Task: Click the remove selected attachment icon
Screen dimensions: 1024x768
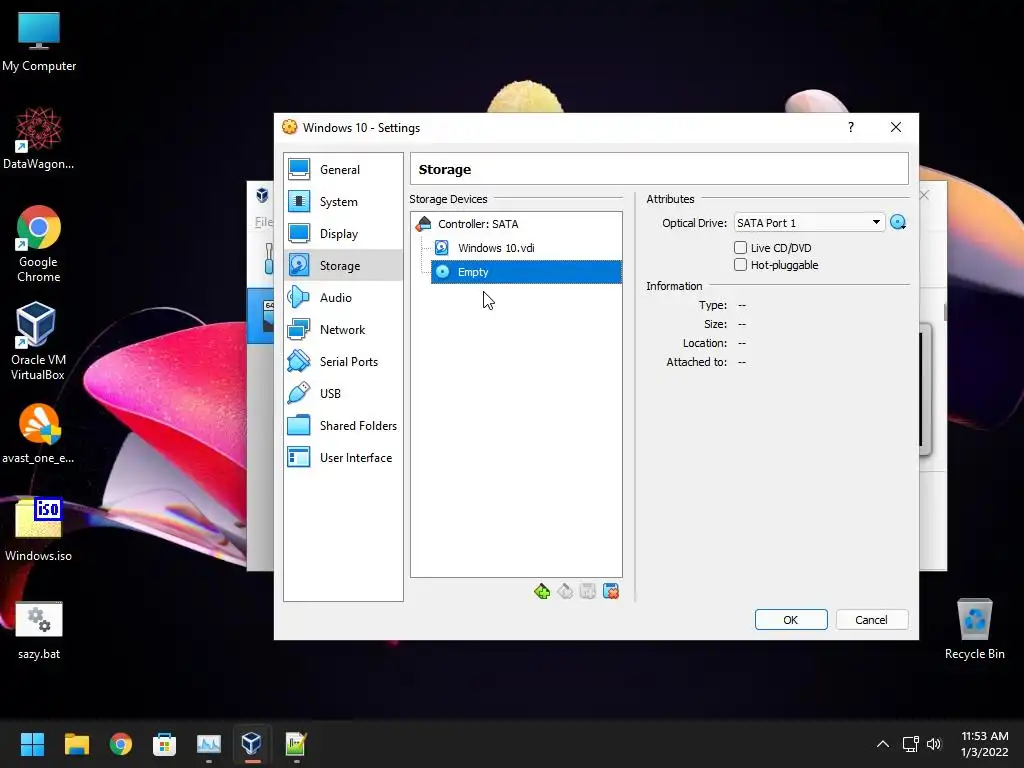Action: (611, 592)
